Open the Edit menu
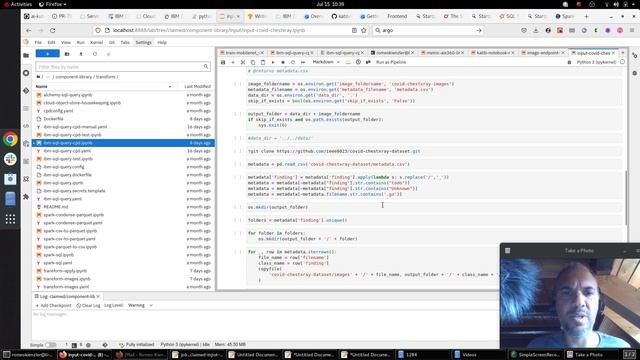This screenshot has width=640, height=360. 51,42
